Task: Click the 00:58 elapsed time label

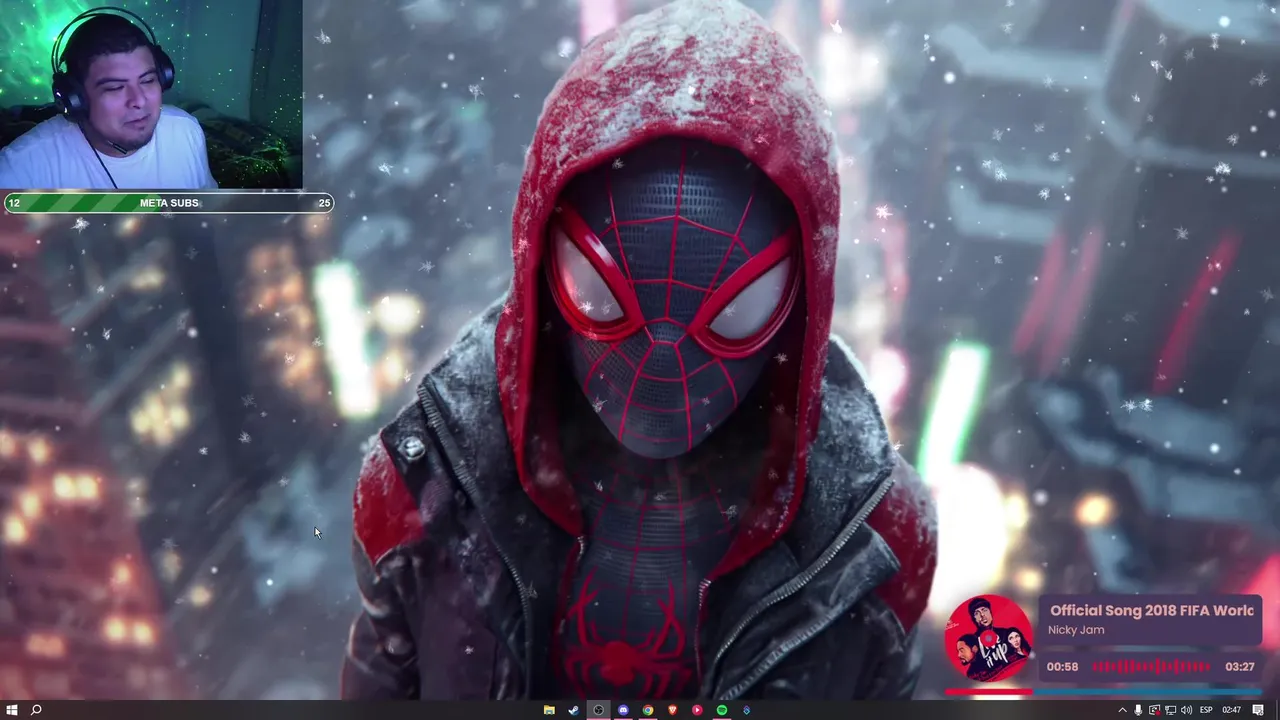Action: [1062, 666]
